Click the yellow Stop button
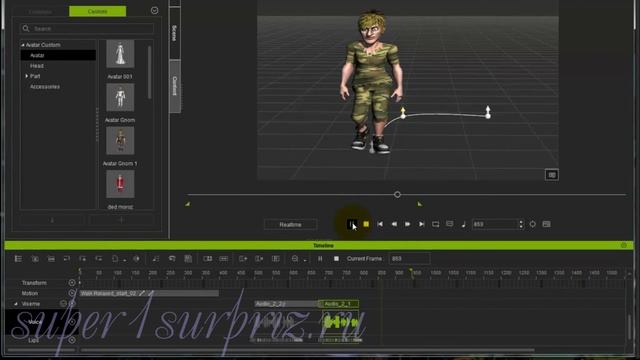This screenshot has width=640, height=360. click(x=366, y=224)
